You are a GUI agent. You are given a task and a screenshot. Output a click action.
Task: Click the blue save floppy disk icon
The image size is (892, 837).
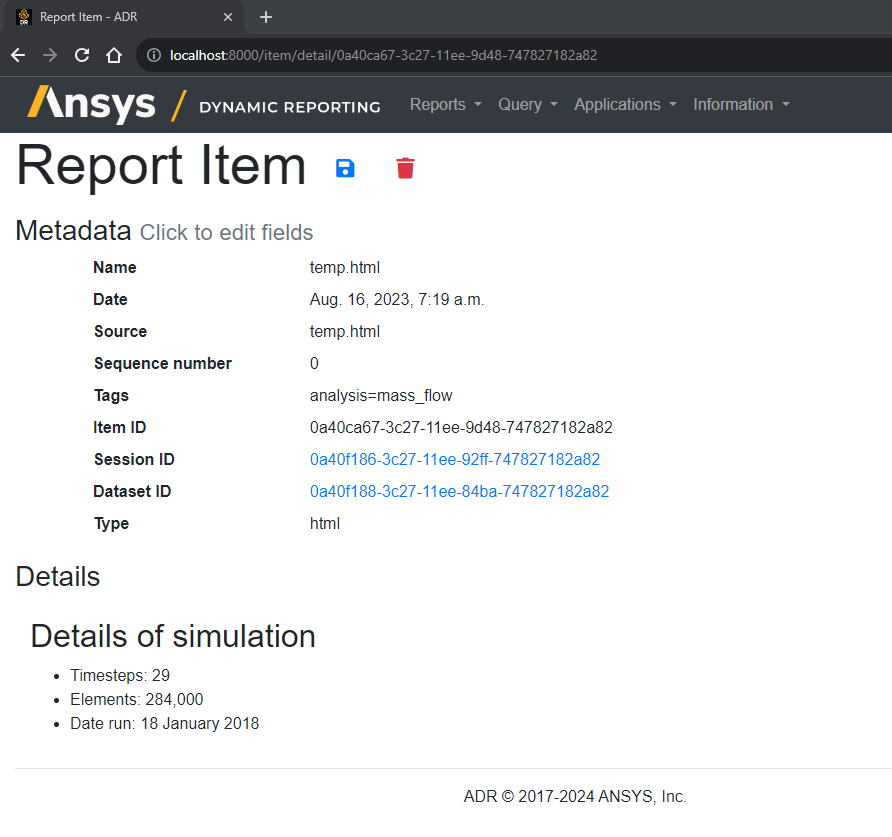point(345,168)
